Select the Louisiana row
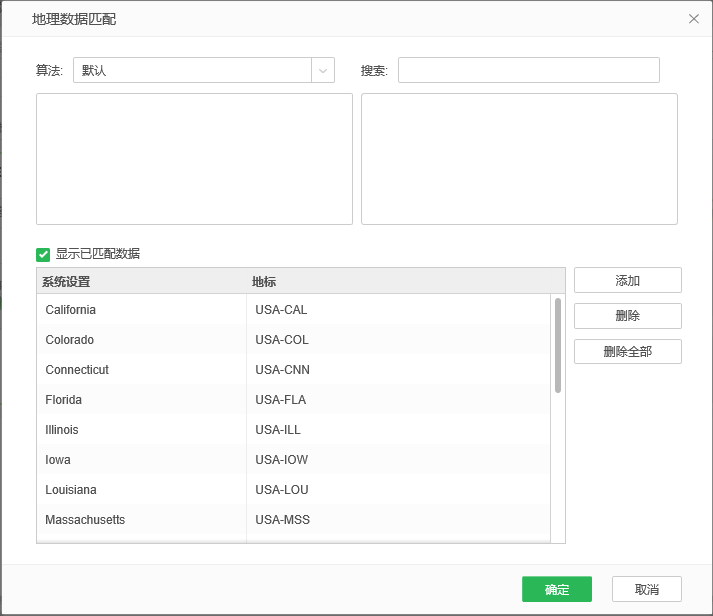This screenshot has width=713, height=616. point(293,490)
